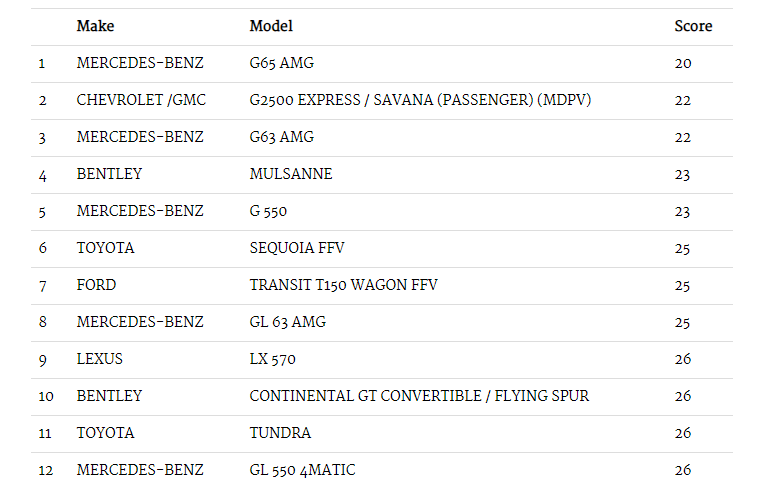Click the Score column header
This screenshot has height=504, width=761.
pos(693,26)
